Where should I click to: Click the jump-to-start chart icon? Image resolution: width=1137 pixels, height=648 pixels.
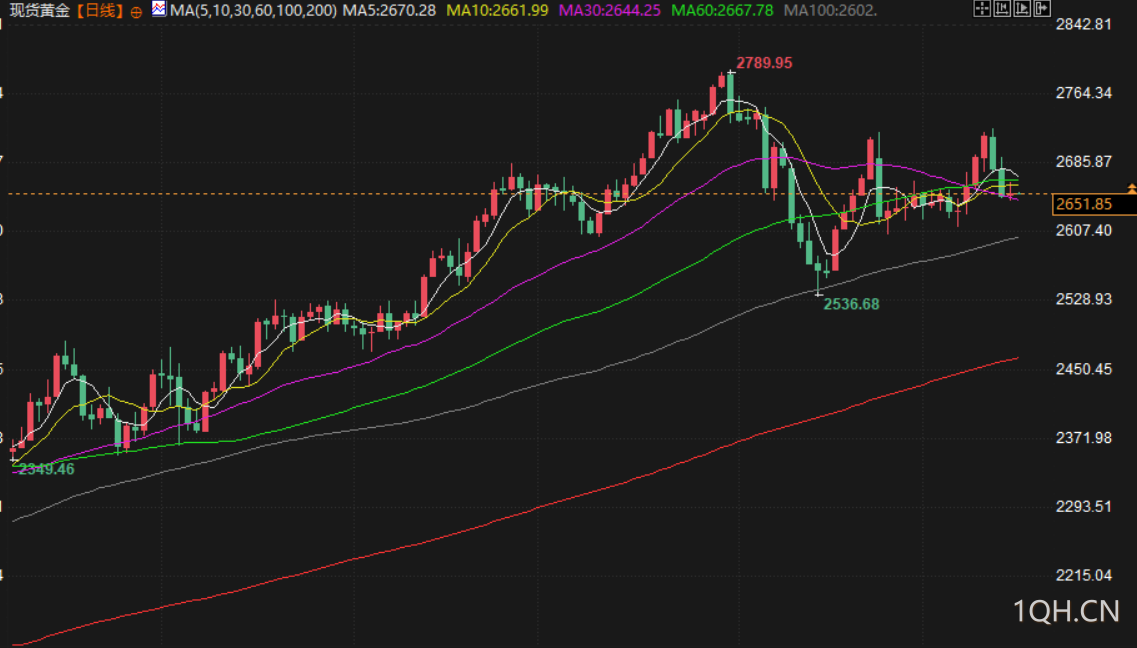[1002, 9]
